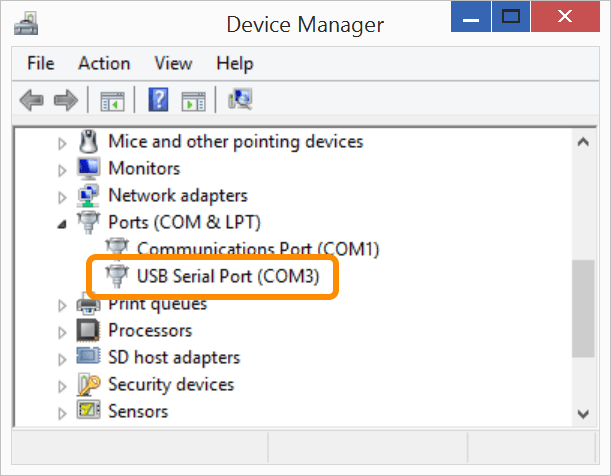Open the Action menu

(x=104, y=63)
